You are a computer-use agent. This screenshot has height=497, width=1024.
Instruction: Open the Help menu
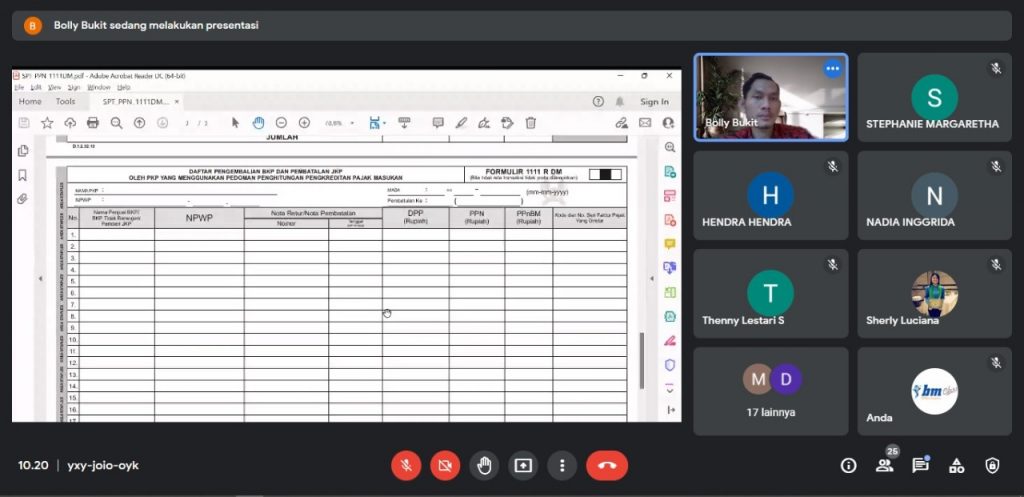(x=124, y=87)
